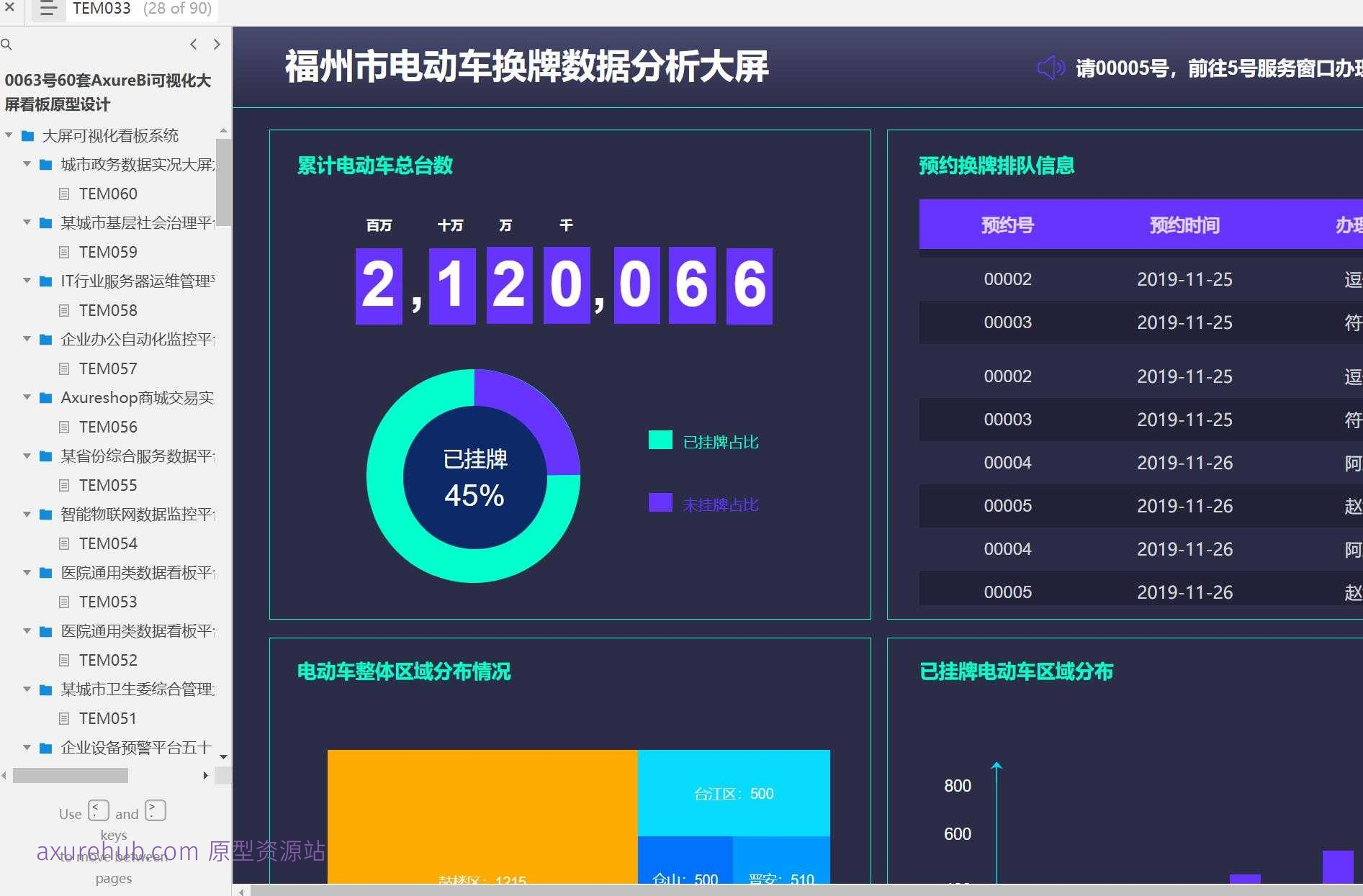Open the hamburger menu beside TEM033
The image size is (1363, 896).
(48, 9)
